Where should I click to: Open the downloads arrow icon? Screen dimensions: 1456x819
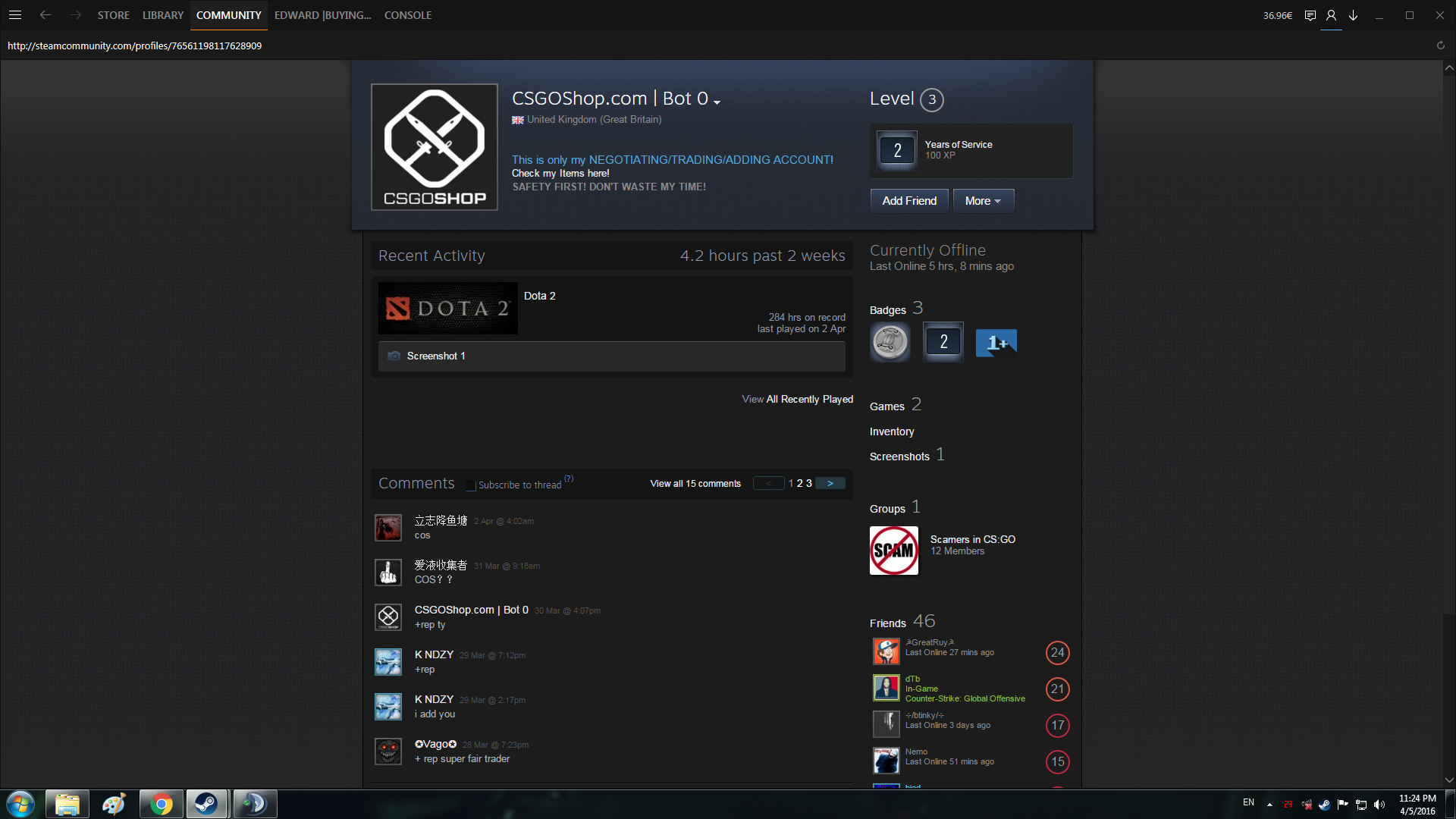click(1354, 15)
